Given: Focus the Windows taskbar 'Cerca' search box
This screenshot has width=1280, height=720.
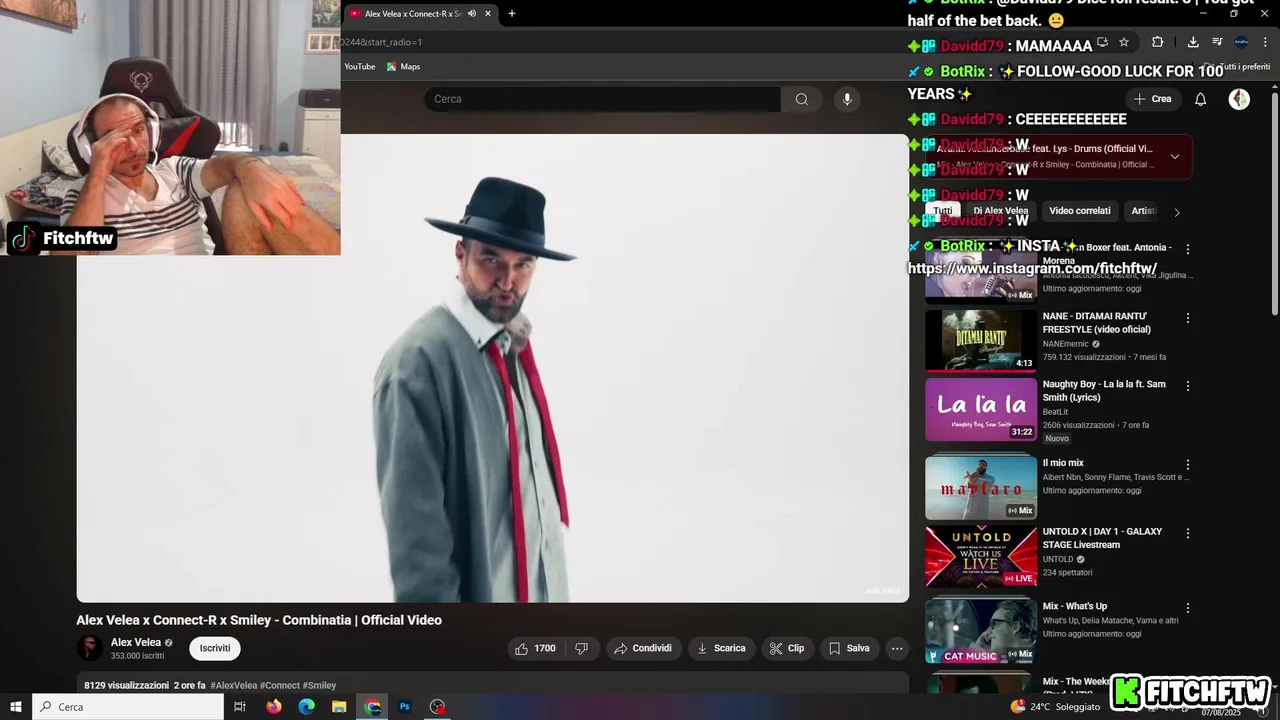Looking at the screenshot, I should coord(128,707).
